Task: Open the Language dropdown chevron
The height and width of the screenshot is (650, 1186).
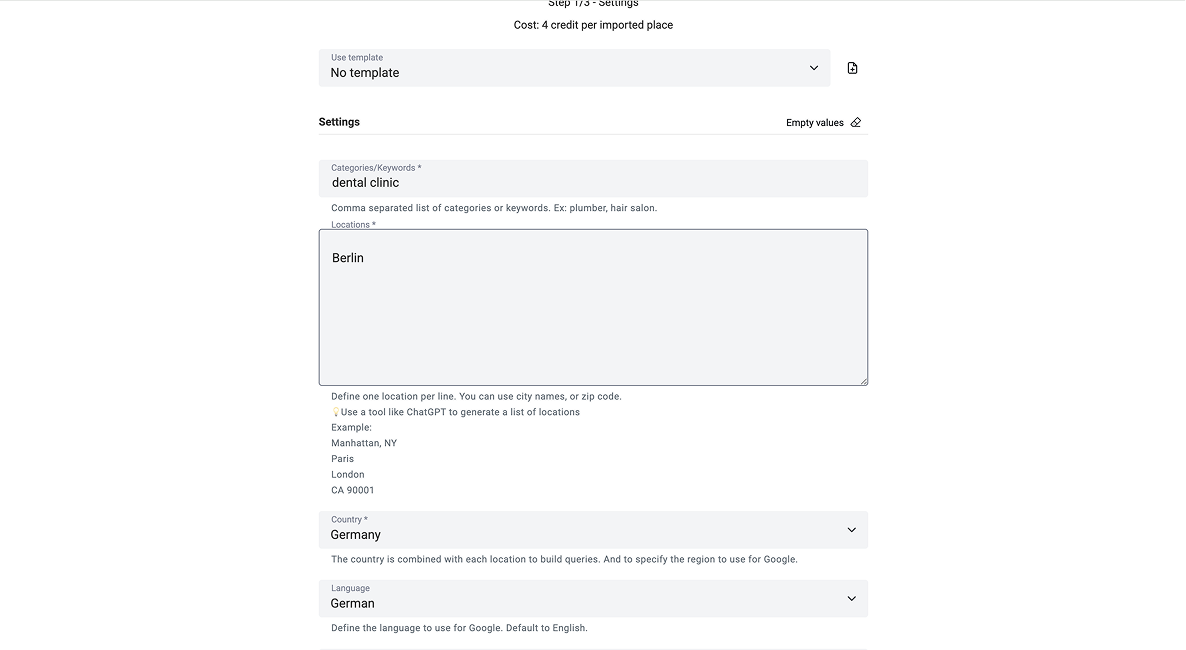Action: click(x=852, y=599)
